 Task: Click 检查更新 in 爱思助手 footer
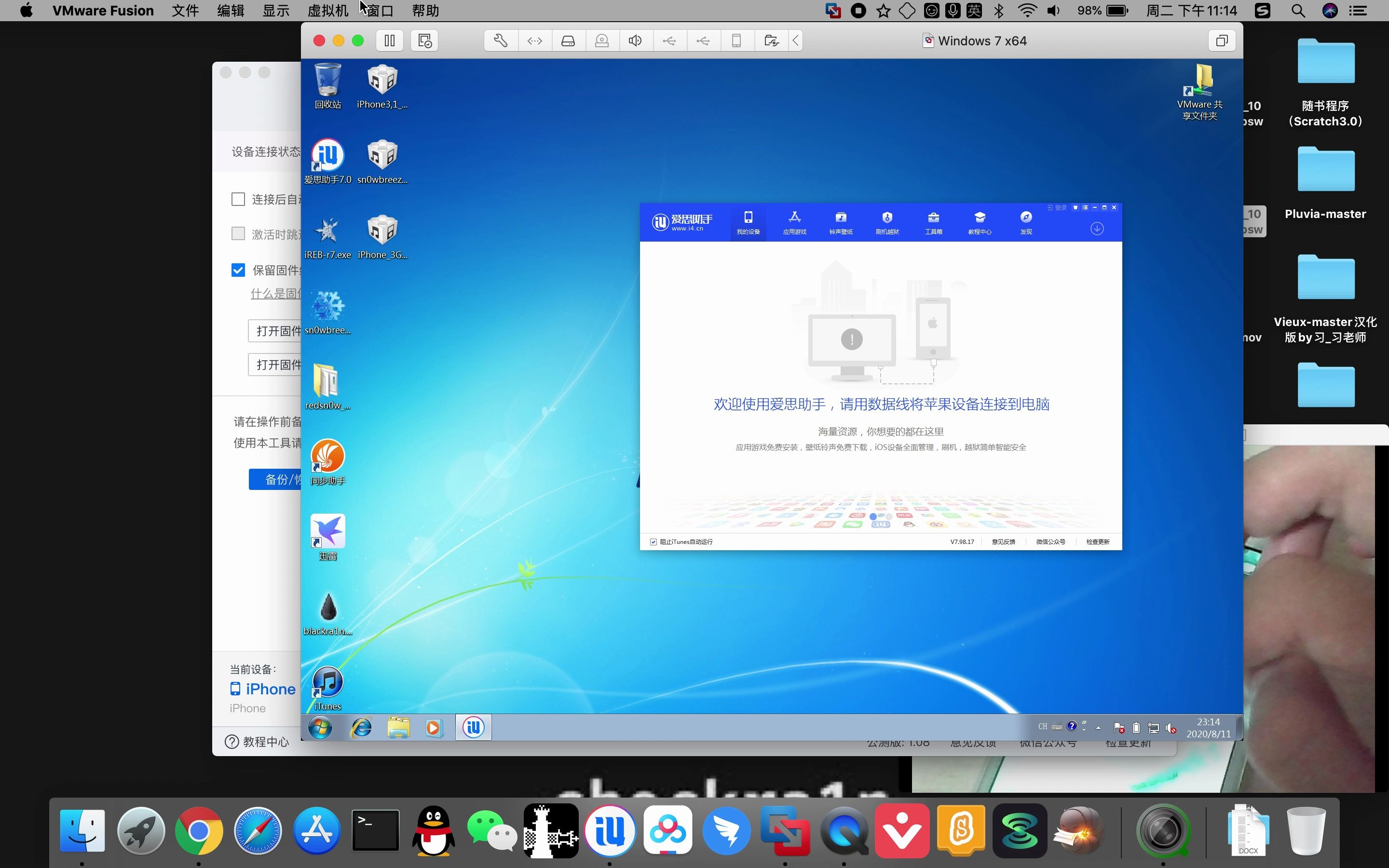coord(1098,542)
